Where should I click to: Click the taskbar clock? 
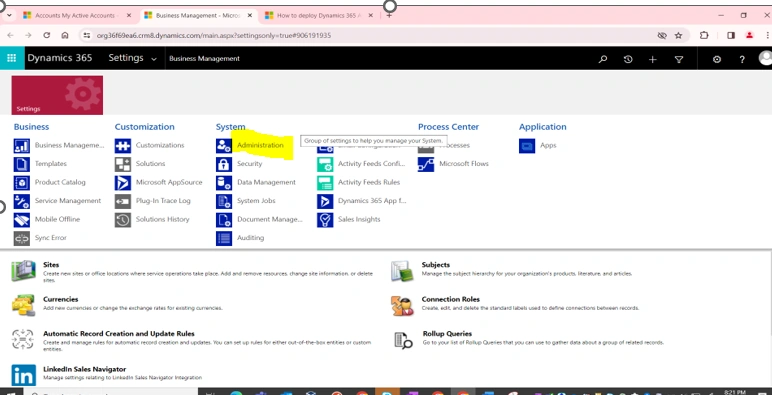point(735,392)
